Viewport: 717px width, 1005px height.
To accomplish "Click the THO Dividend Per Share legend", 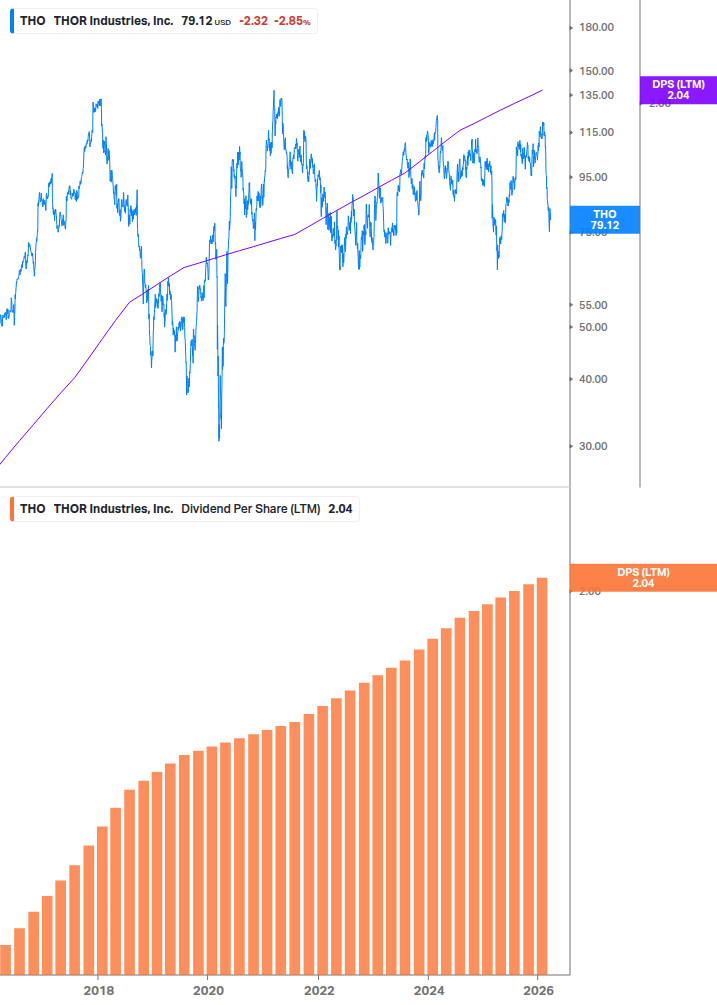I will (185, 509).
